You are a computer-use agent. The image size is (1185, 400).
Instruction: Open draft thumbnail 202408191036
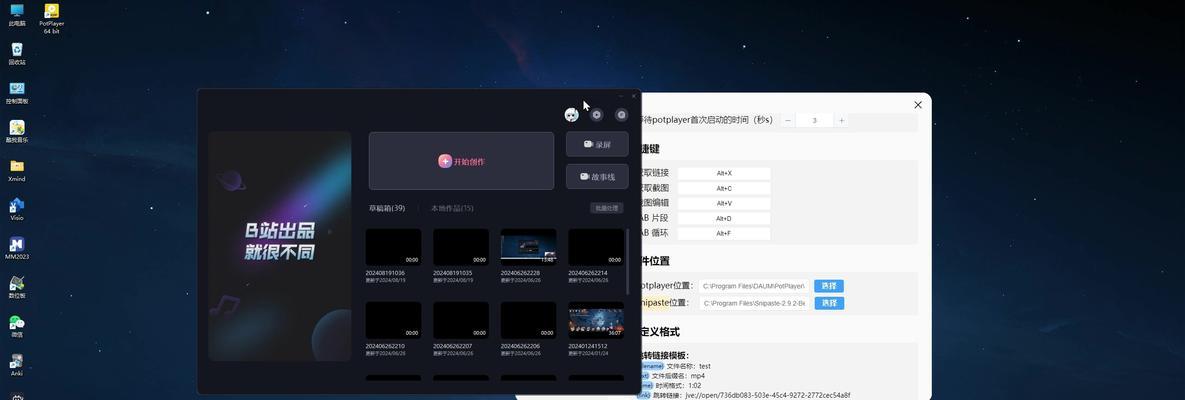393,247
